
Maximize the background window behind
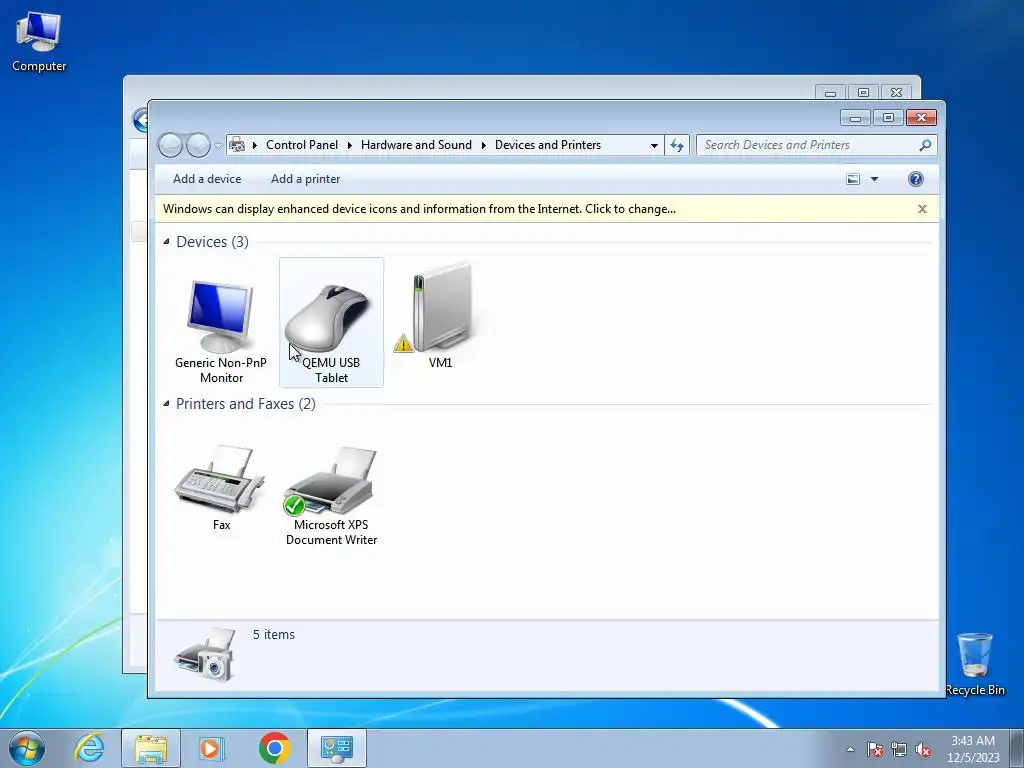(863, 93)
